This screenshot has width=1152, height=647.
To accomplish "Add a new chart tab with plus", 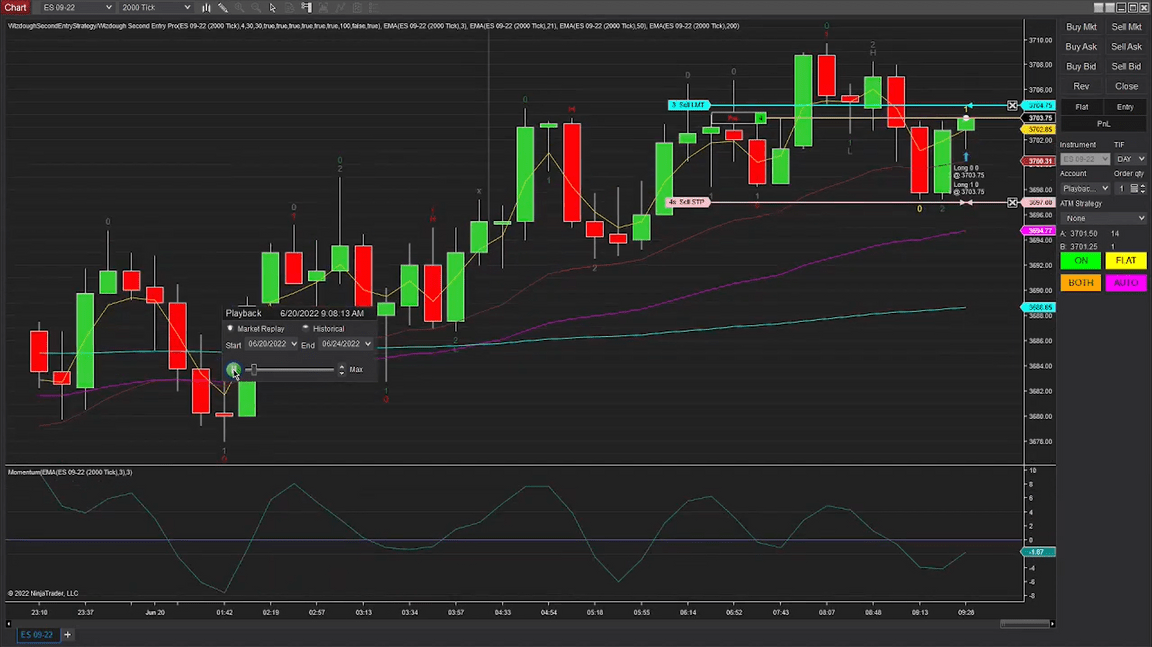I will 68,635.
